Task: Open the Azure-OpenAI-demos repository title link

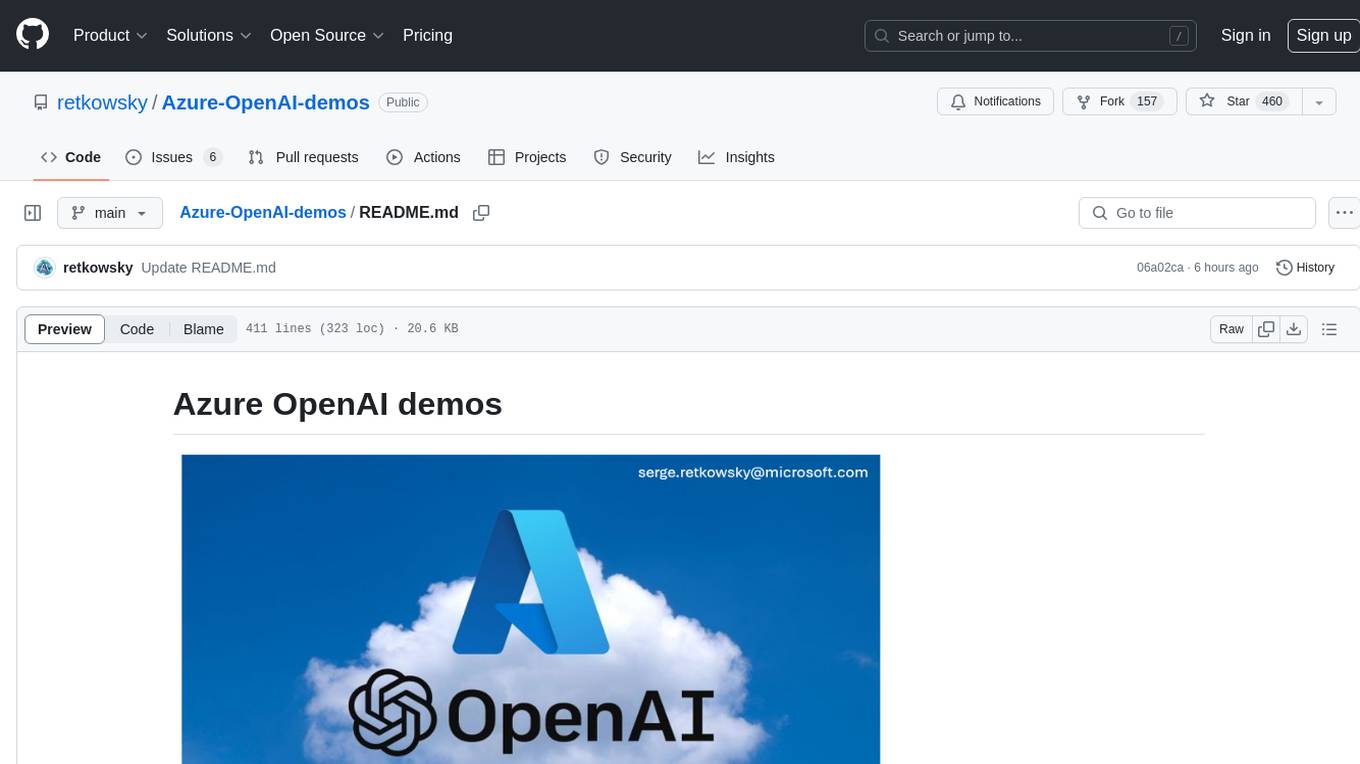Action: (x=265, y=102)
